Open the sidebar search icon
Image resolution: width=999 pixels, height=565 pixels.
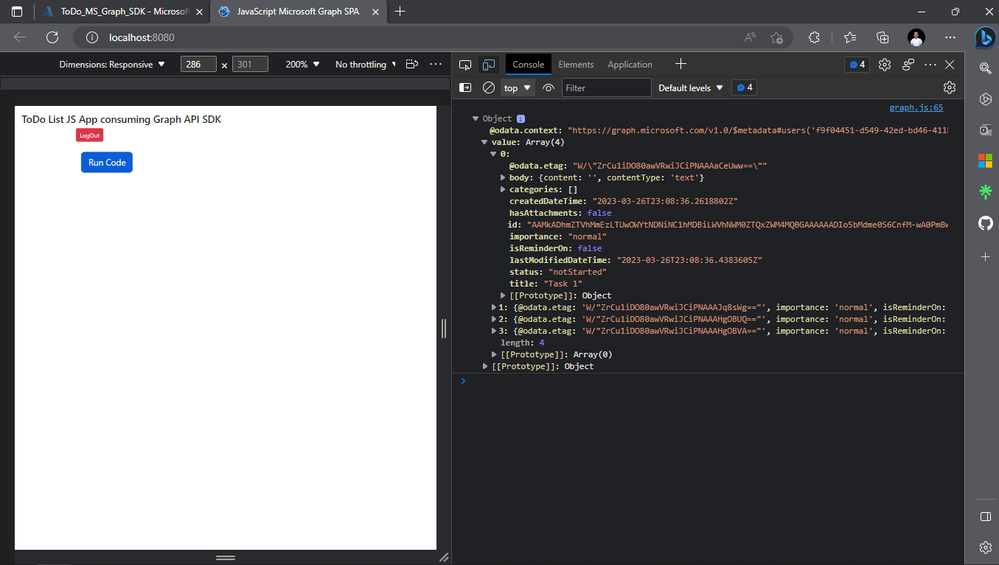coord(985,68)
